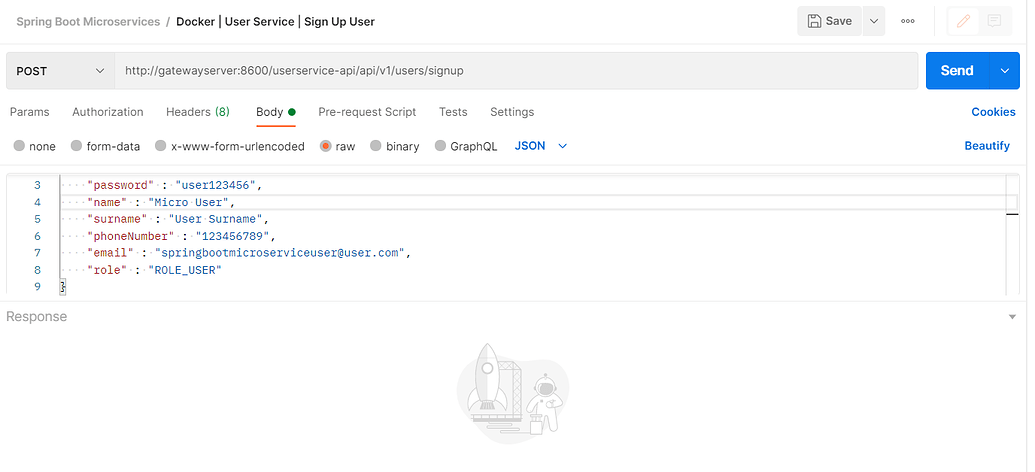
Task: Click the Beautify link
Action: pos(987,146)
